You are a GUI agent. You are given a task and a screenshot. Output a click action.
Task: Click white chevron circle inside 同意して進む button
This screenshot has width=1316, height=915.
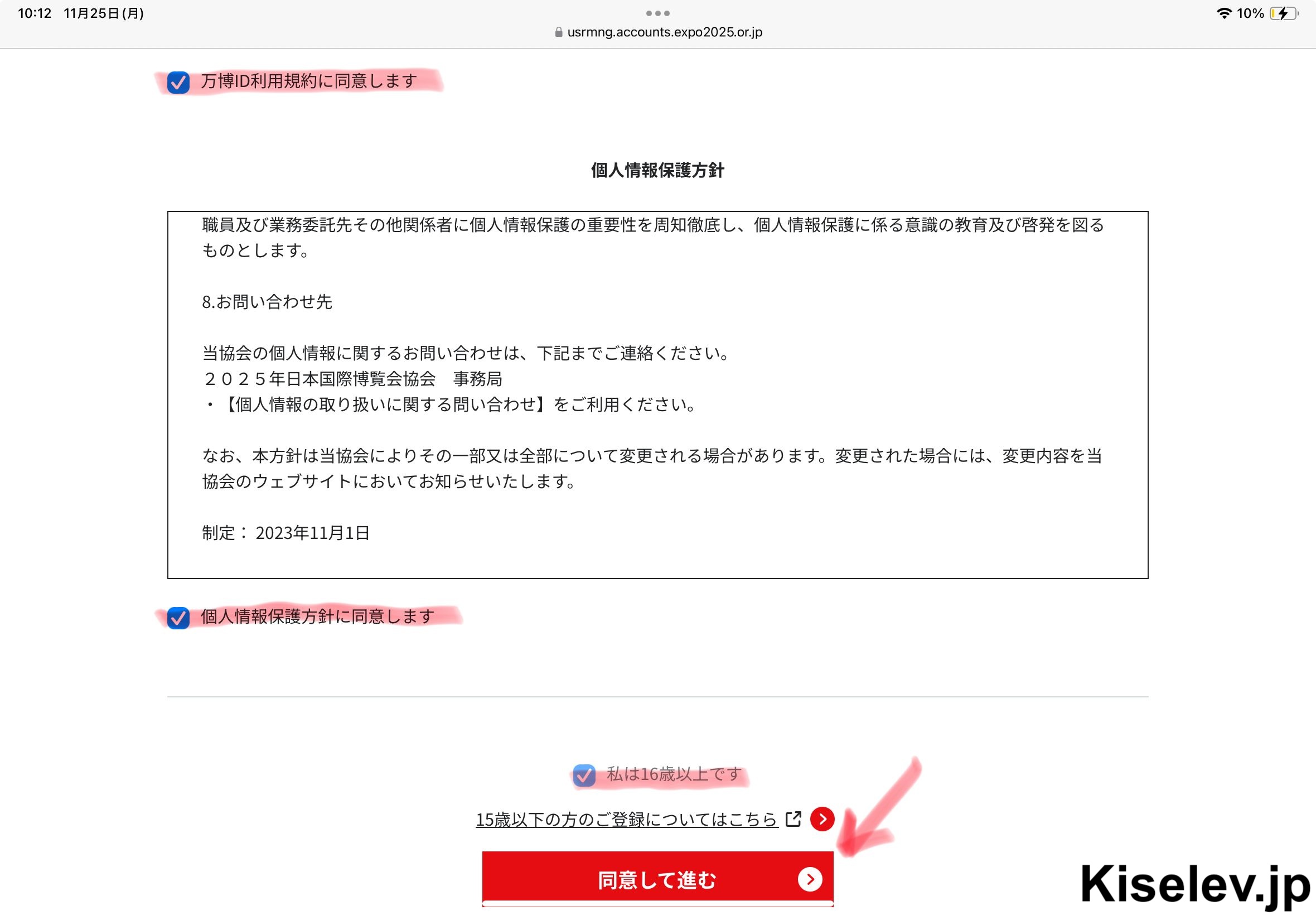pyautogui.click(x=810, y=879)
